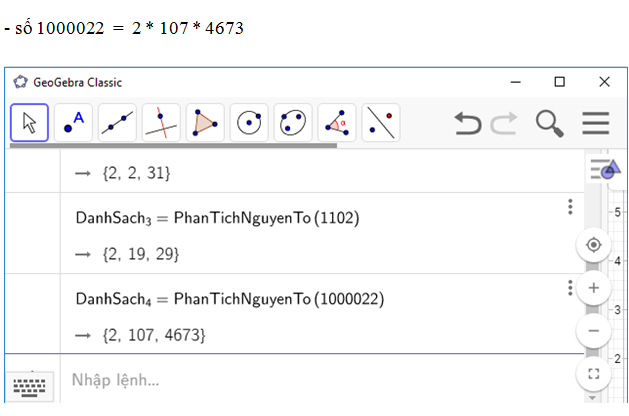The height and width of the screenshot is (416, 629).
Task: Toggle the virtual keyboard
Action: tap(32, 387)
